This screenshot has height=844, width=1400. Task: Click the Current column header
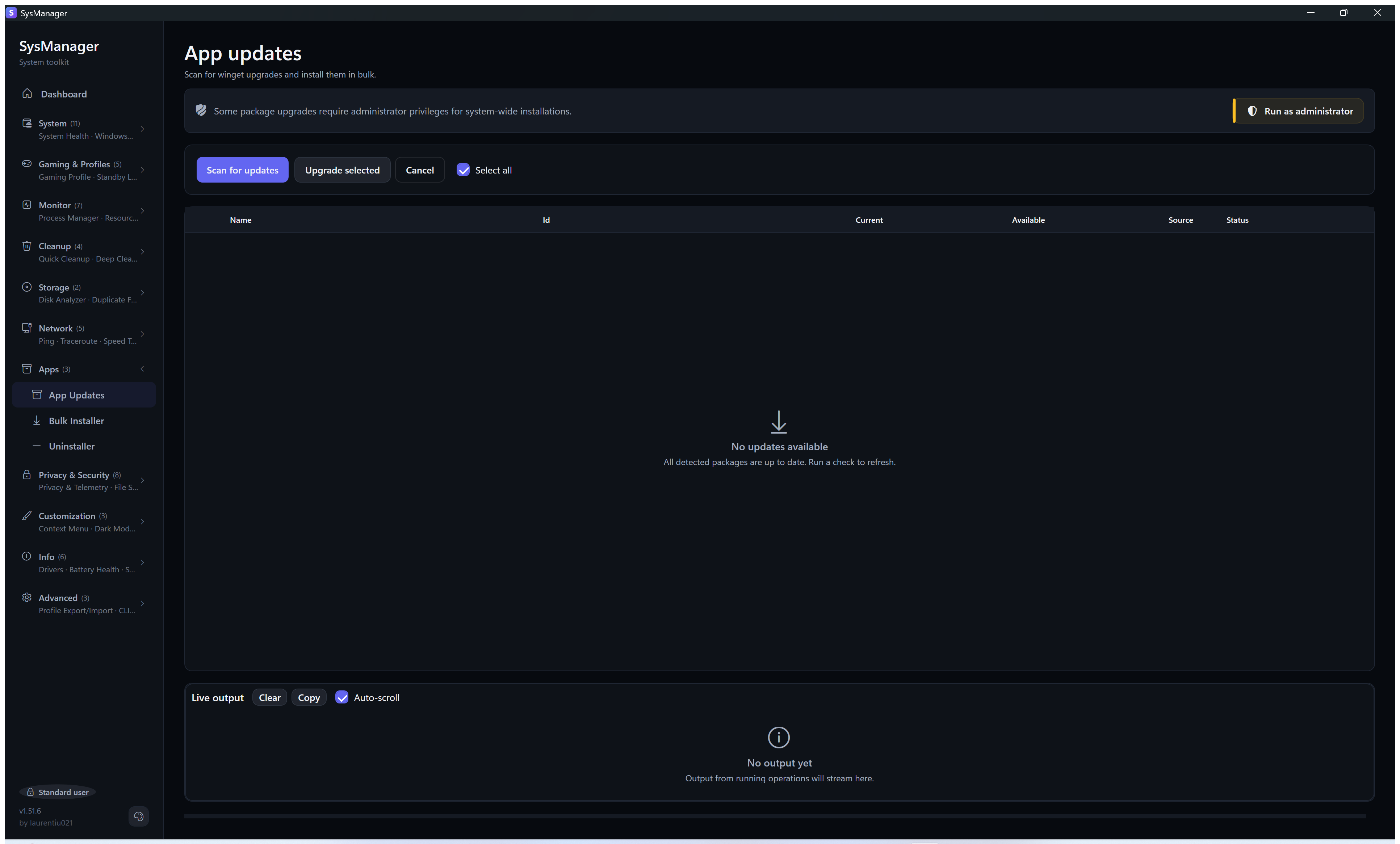[x=869, y=220]
